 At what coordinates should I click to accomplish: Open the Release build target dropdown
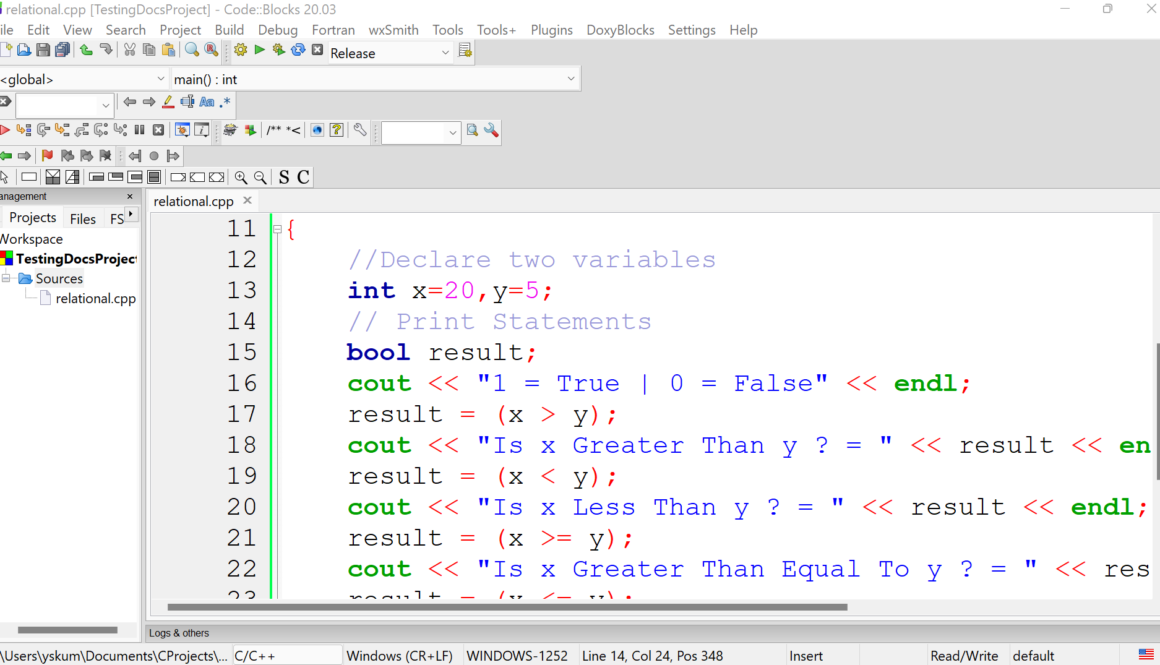[x=444, y=52]
